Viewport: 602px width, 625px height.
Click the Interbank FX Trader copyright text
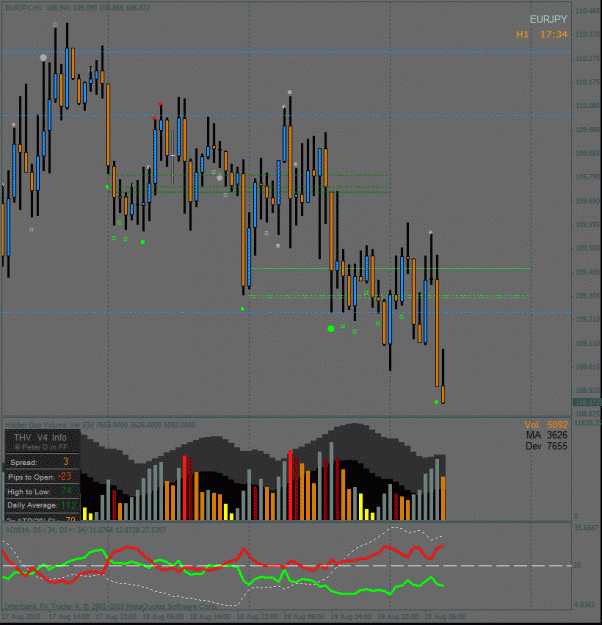pos(110,606)
